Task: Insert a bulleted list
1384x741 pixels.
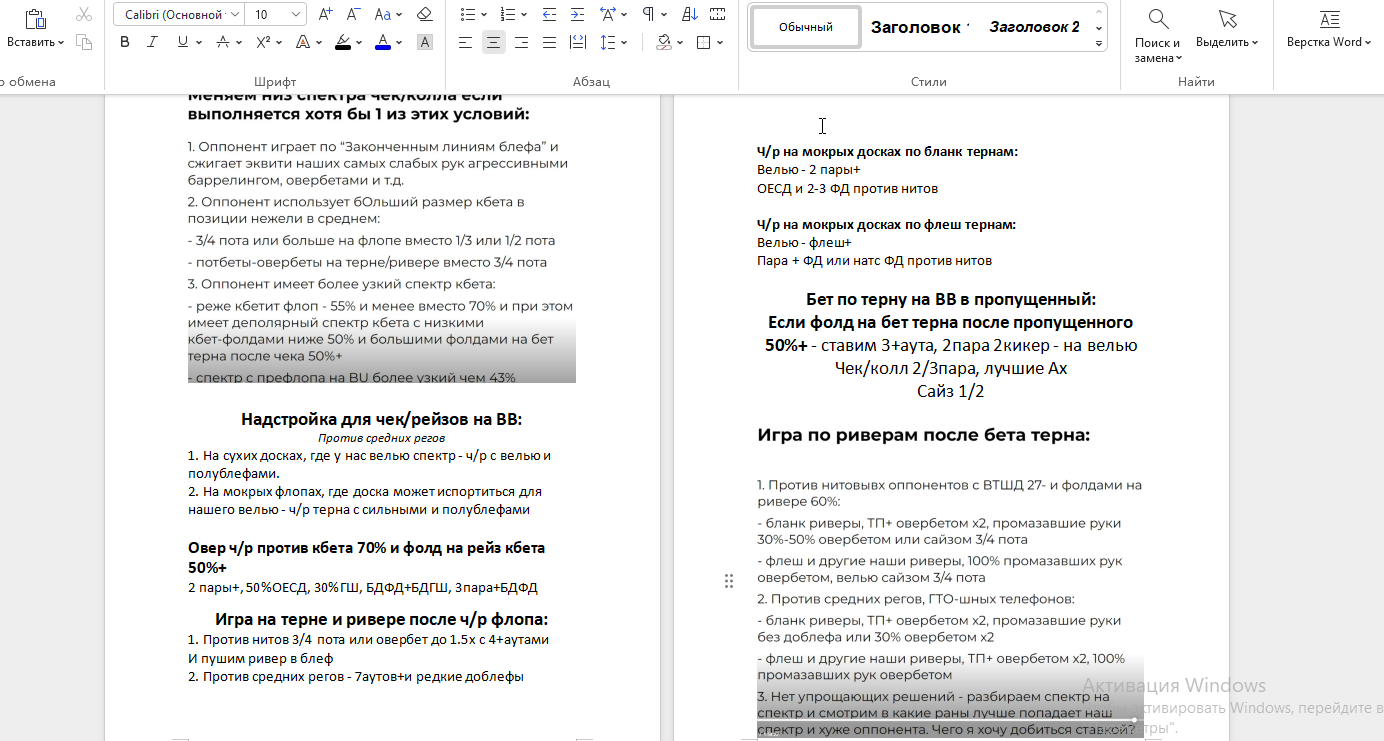Action: coord(467,15)
